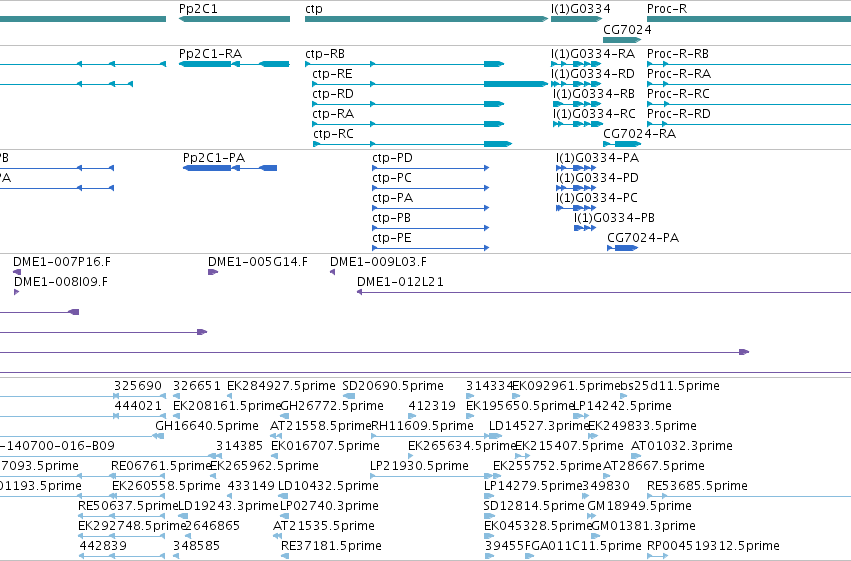Image resolution: width=851 pixels, height=561 pixels.
Task: Click the l(1)G0334-PB protein
Action: point(586,228)
